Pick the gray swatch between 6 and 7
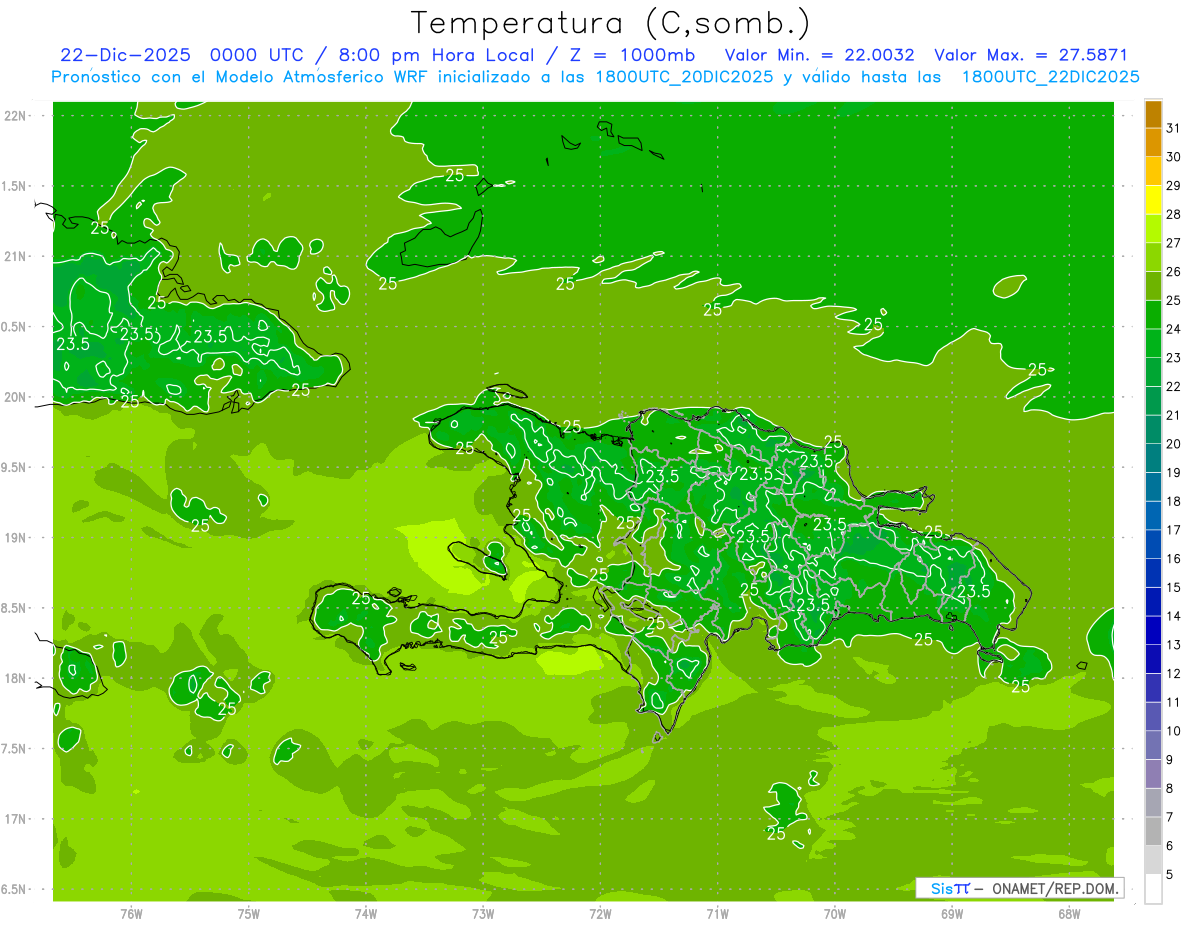 (x=1153, y=831)
